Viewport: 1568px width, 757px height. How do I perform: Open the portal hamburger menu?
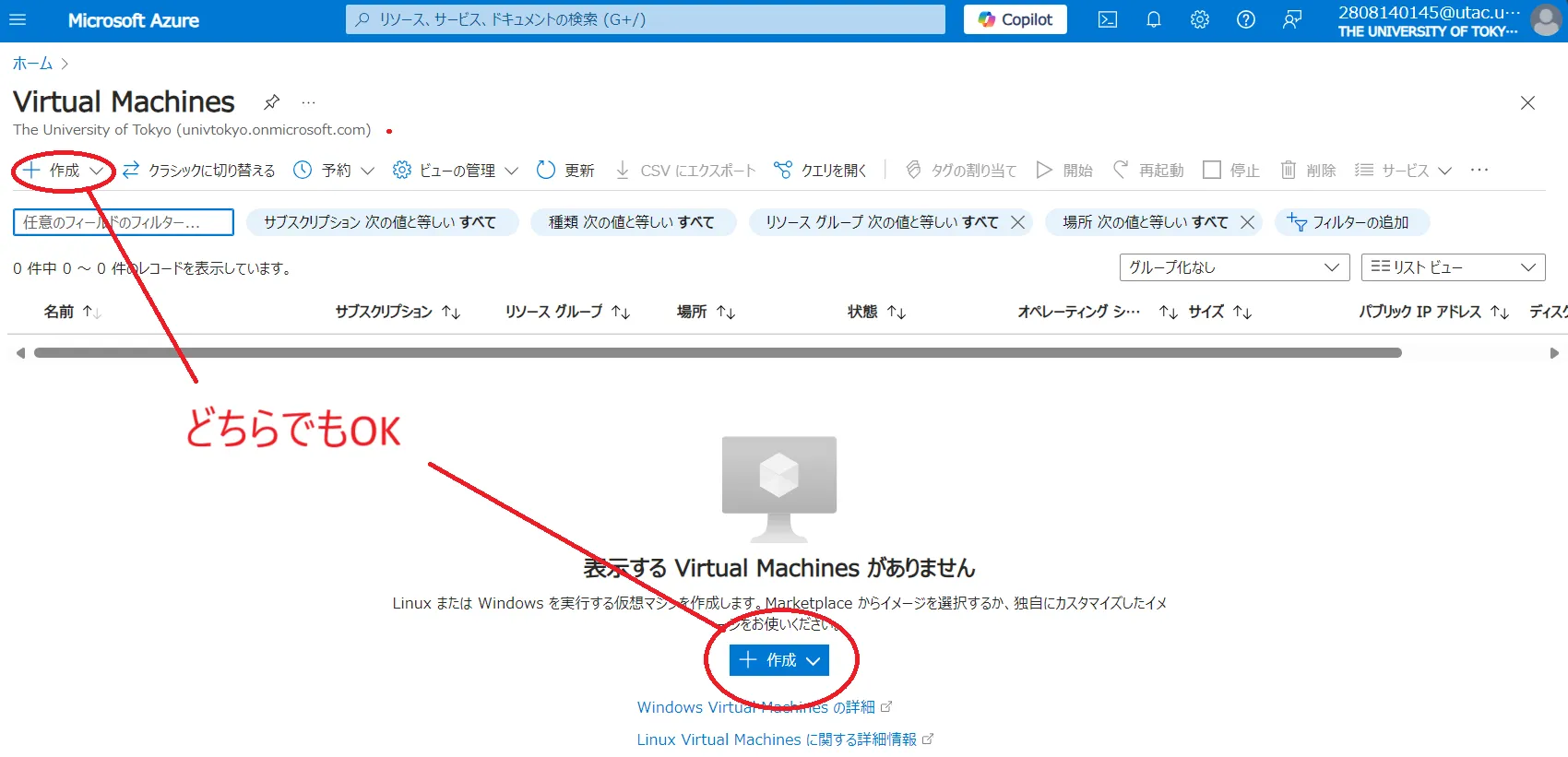18,19
